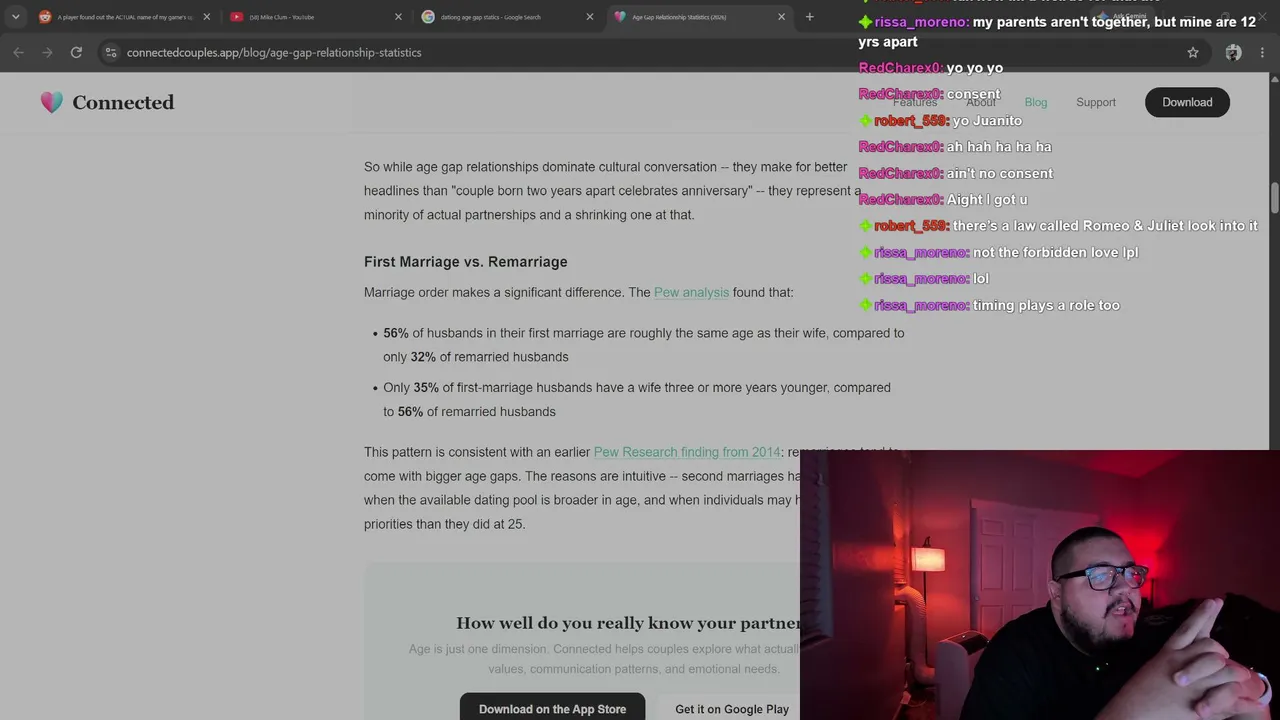Click rissa_moreno's 'not the forbidden love' message
Viewport: 1280px width, 720px height.
pyautogui.click(x=998, y=253)
